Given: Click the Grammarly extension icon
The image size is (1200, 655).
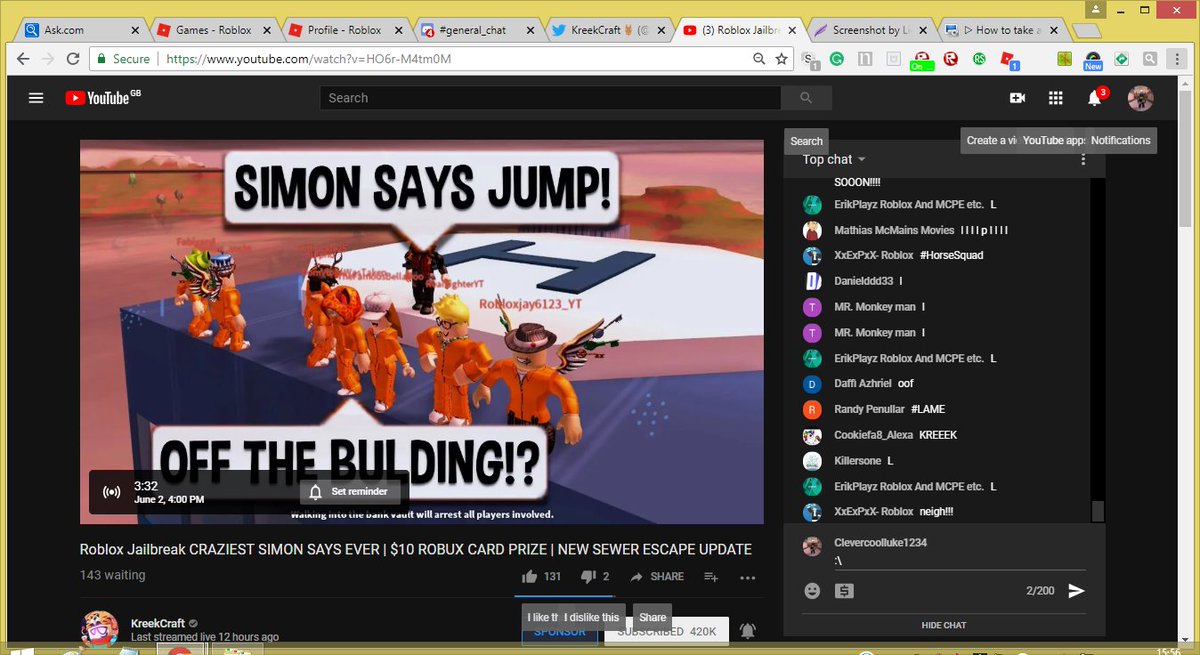Looking at the screenshot, I should point(837,59).
